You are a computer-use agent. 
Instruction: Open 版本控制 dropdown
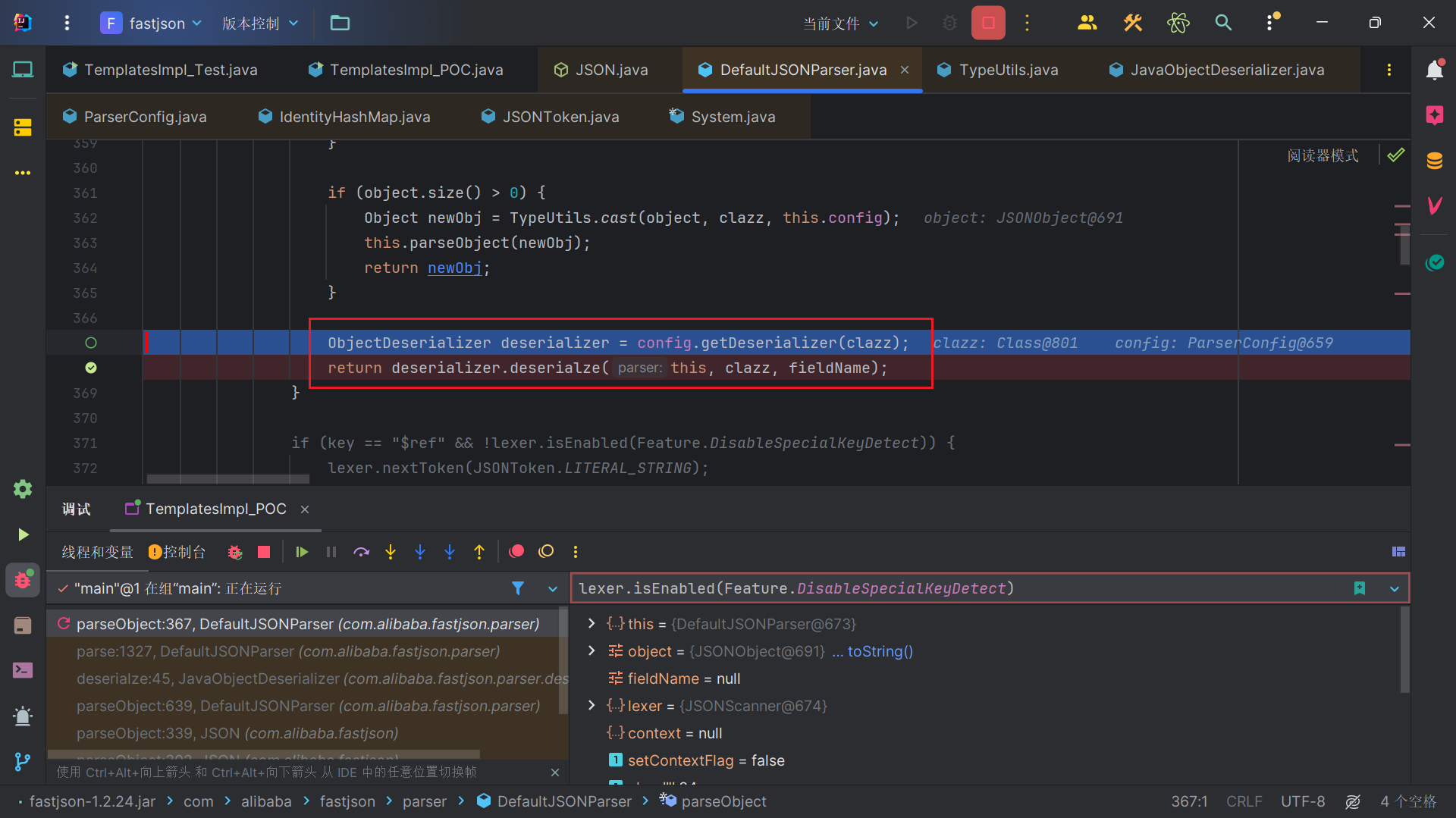260,23
